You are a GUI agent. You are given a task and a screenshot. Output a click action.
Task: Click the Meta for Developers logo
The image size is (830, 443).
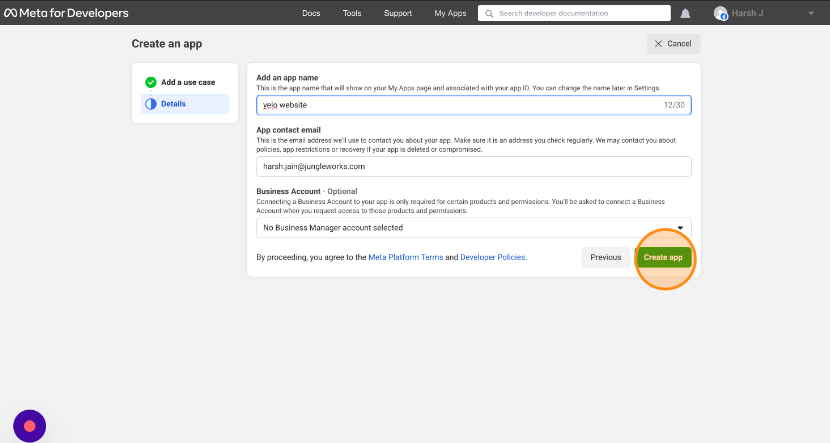tap(66, 13)
